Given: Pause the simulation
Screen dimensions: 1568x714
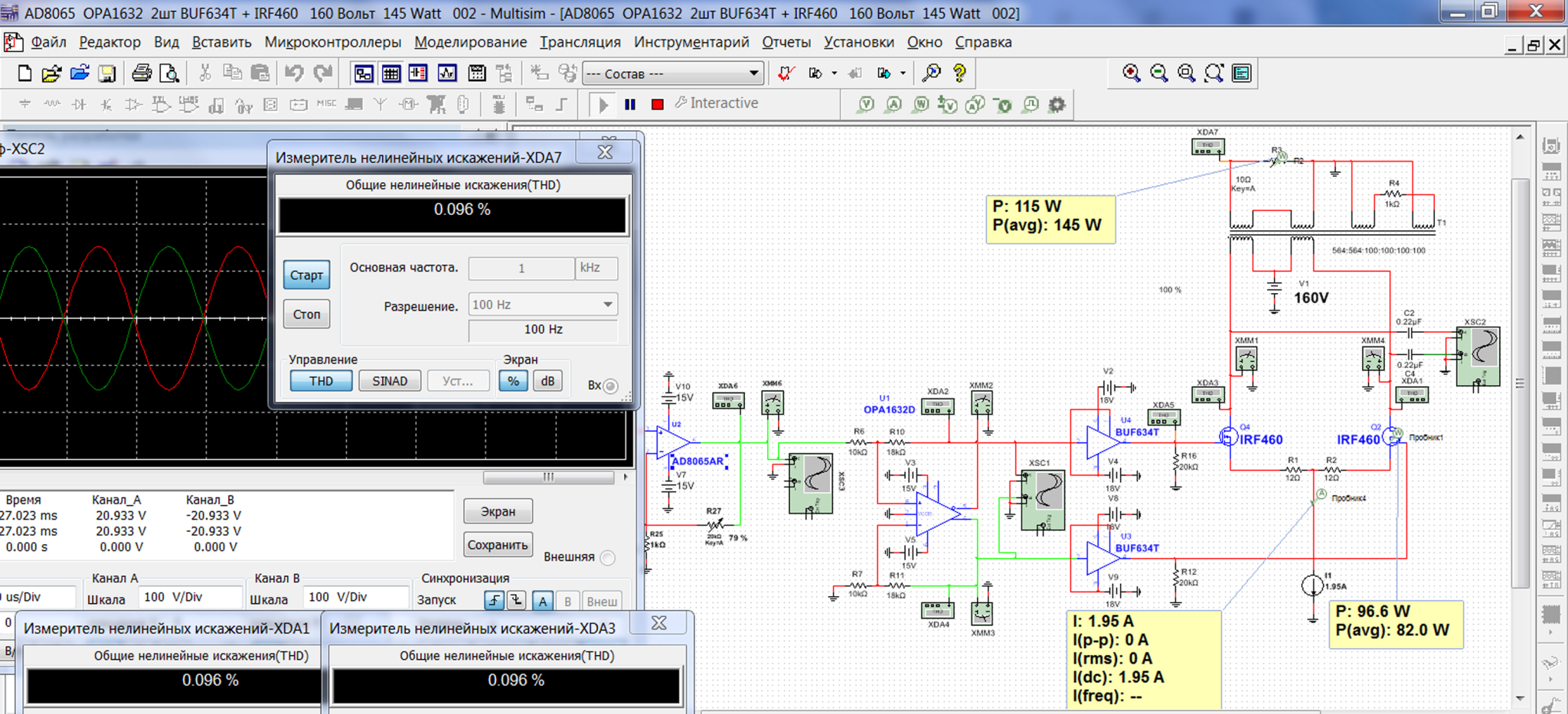Looking at the screenshot, I should [630, 104].
